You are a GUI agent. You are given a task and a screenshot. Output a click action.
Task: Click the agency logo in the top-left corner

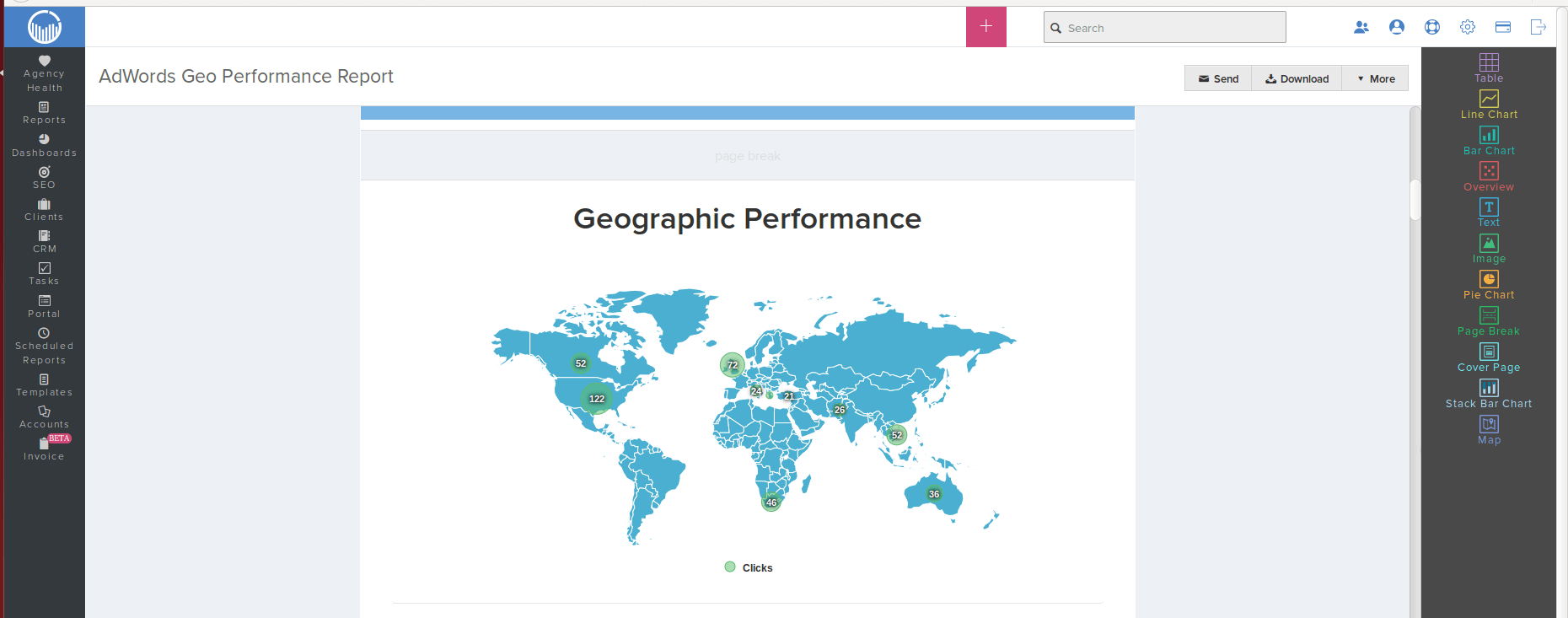pyautogui.click(x=45, y=27)
